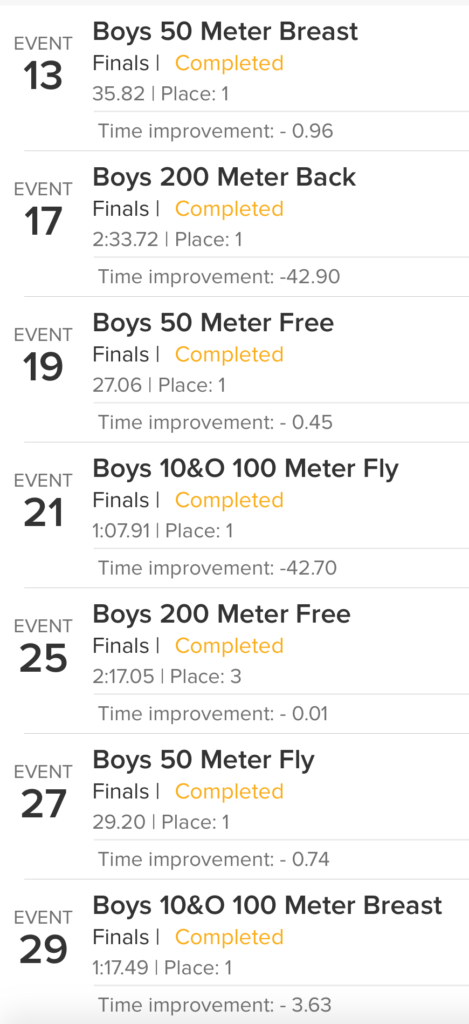Select Event 13 number label
Viewport: 469px width, 1024px height.
(x=43, y=77)
